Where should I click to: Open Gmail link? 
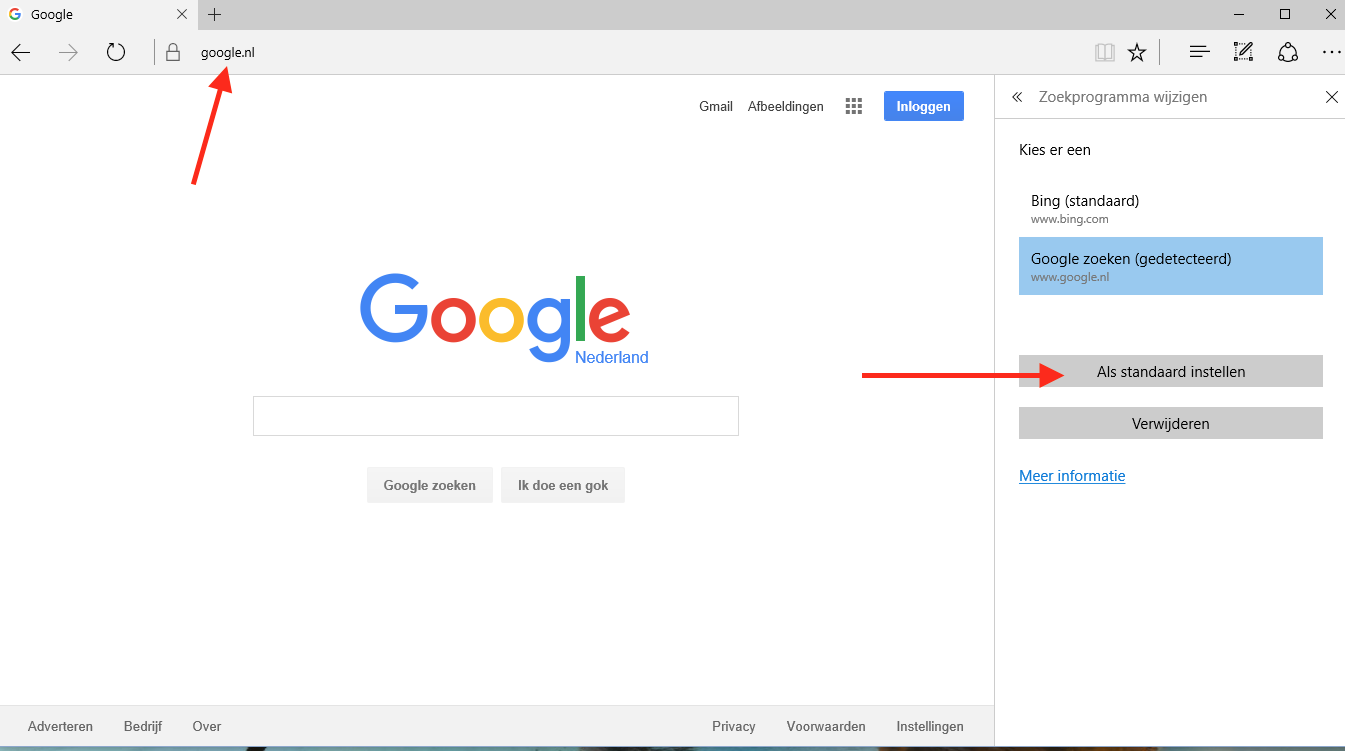[x=716, y=106]
